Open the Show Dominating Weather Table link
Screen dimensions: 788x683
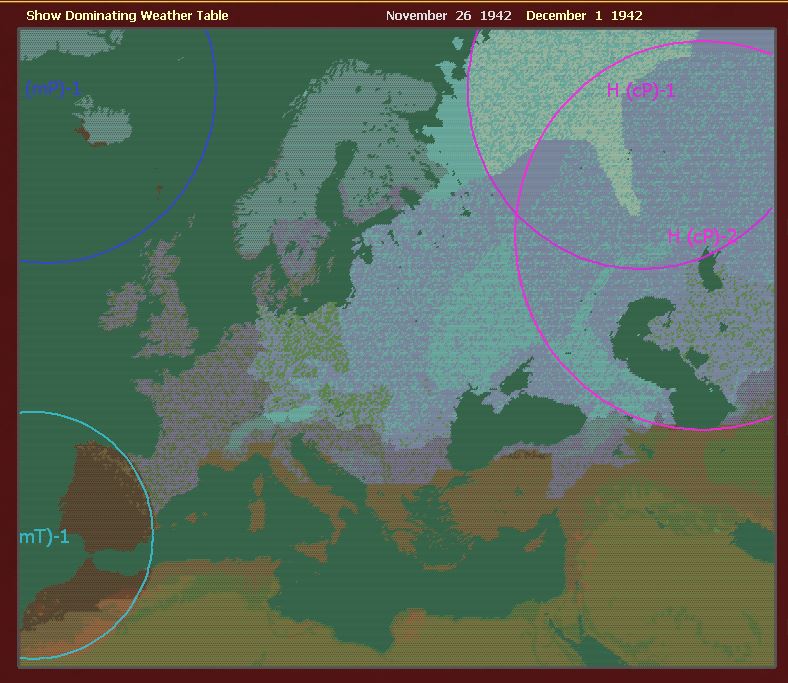point(127,16)
